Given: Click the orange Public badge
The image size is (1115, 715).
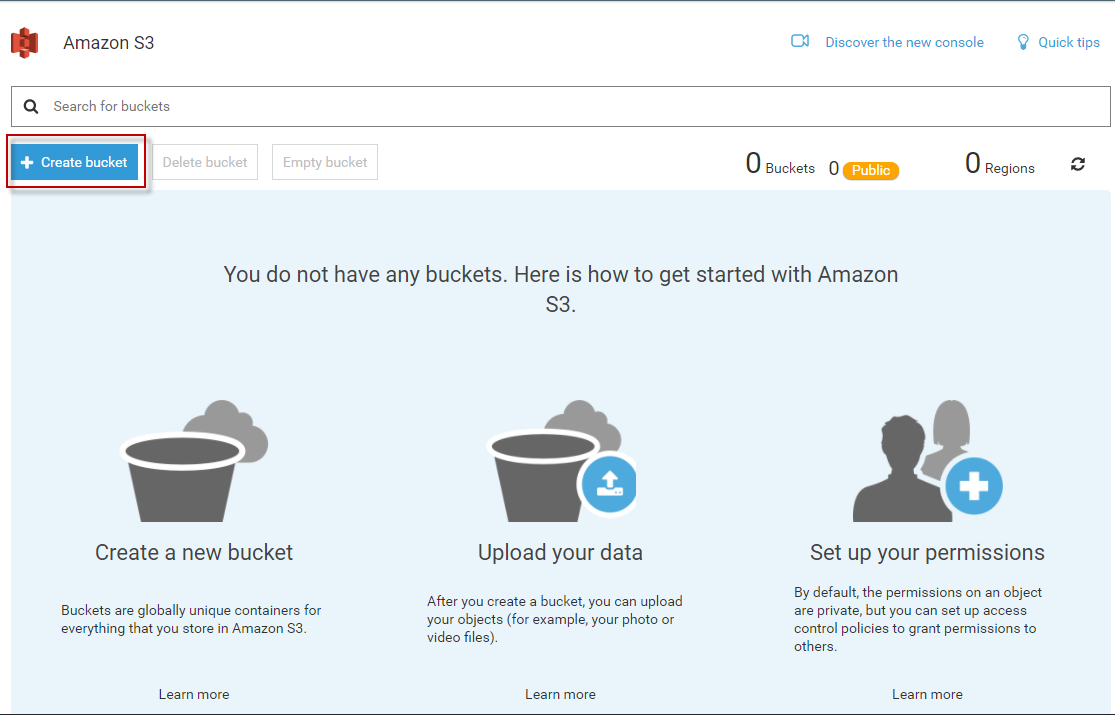Looking at the screenshot, I should click(871, 170).
